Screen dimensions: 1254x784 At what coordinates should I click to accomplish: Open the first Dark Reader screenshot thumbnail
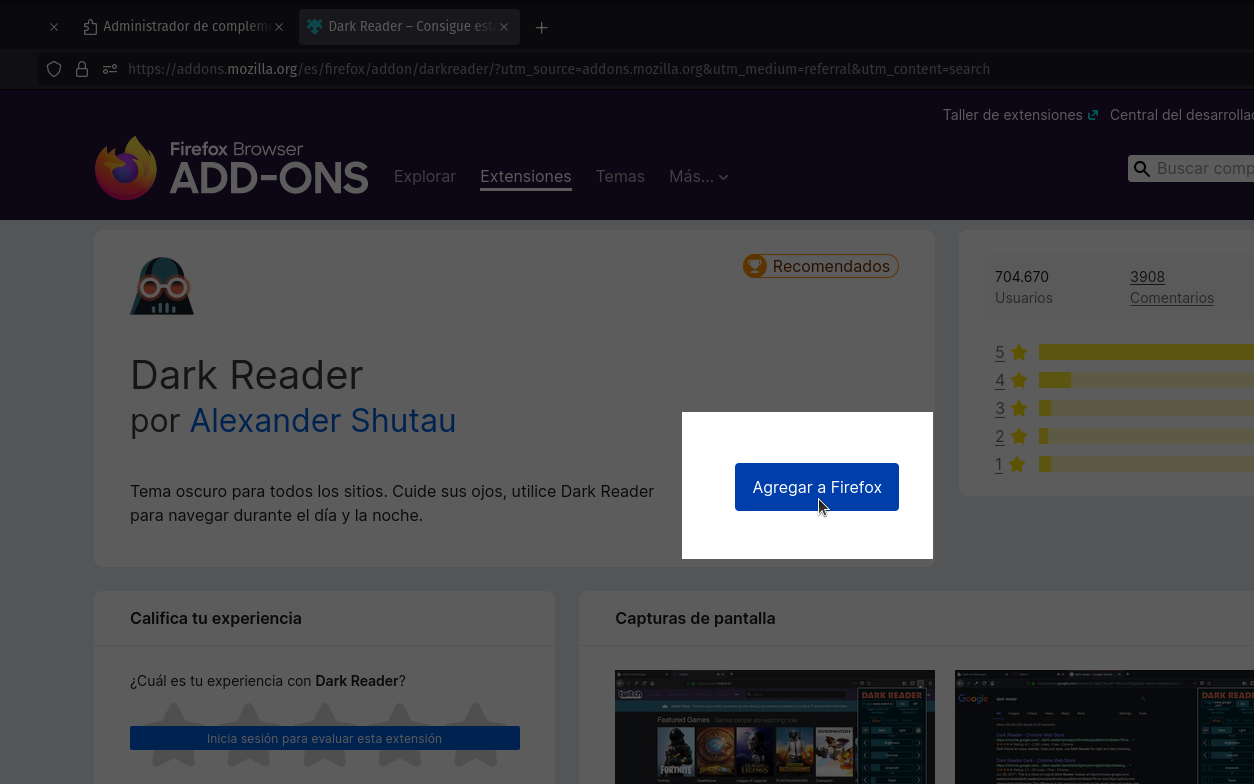[774, 727]
